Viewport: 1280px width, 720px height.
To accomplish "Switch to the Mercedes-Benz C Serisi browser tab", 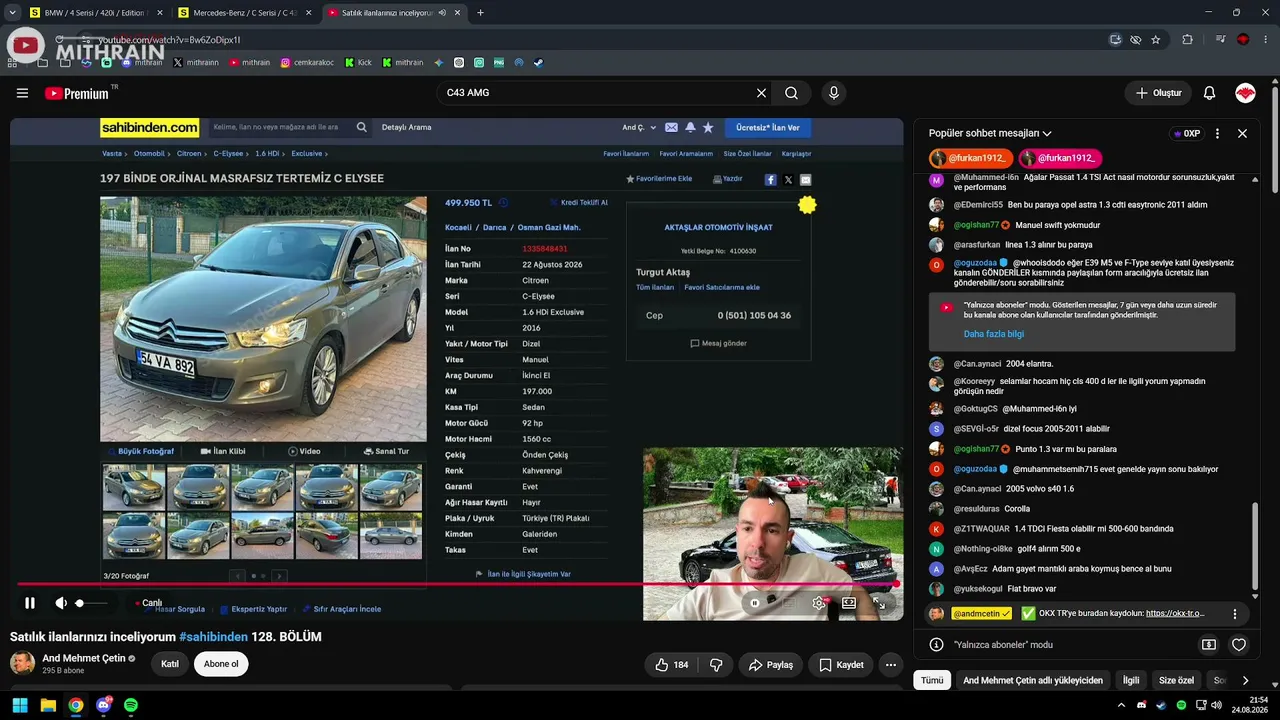I will (244, 13).
